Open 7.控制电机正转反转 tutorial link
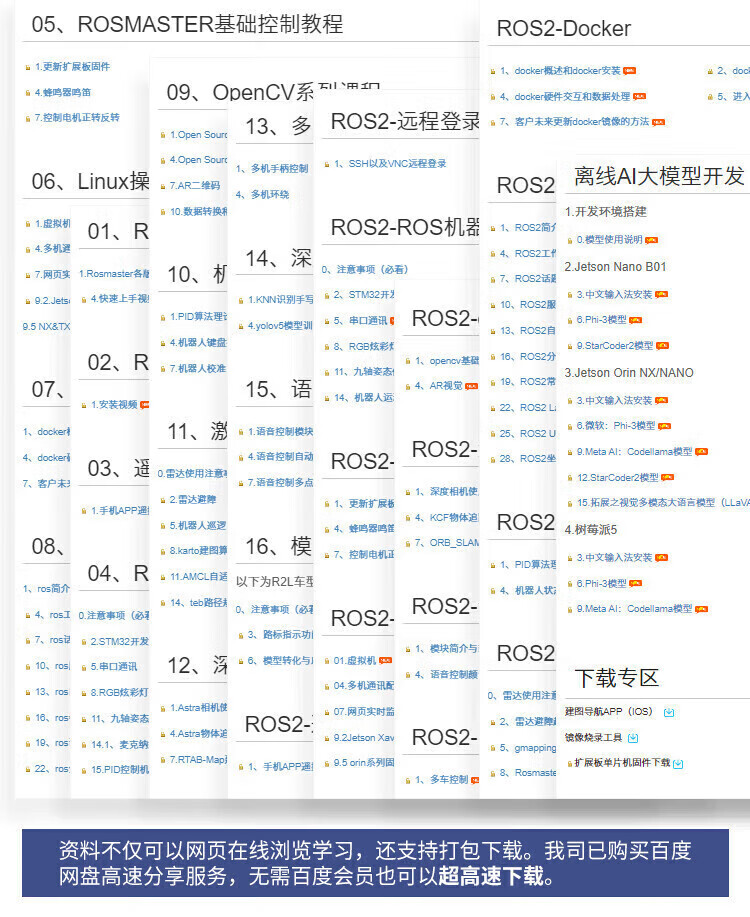This screenshot has height=917, width=750. pos(77,118)
